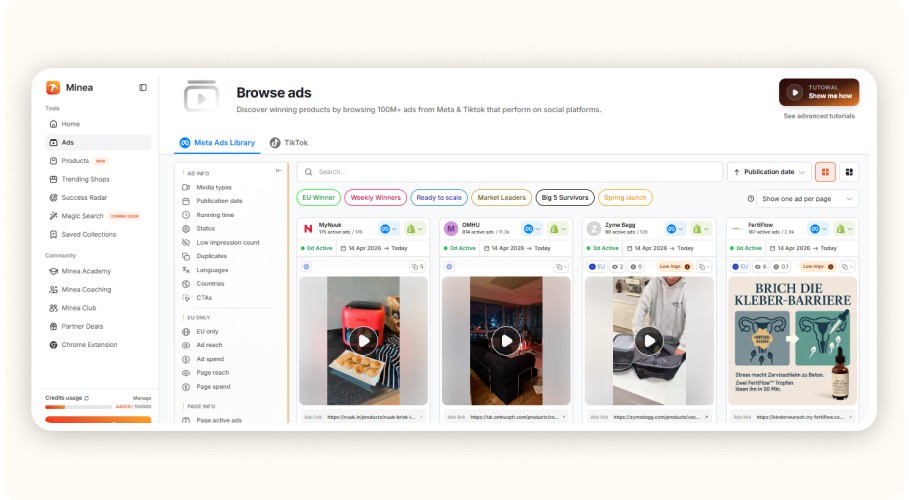Apply the Ready to scale preset
Viewport: 909px width, 500px height.
439,198
